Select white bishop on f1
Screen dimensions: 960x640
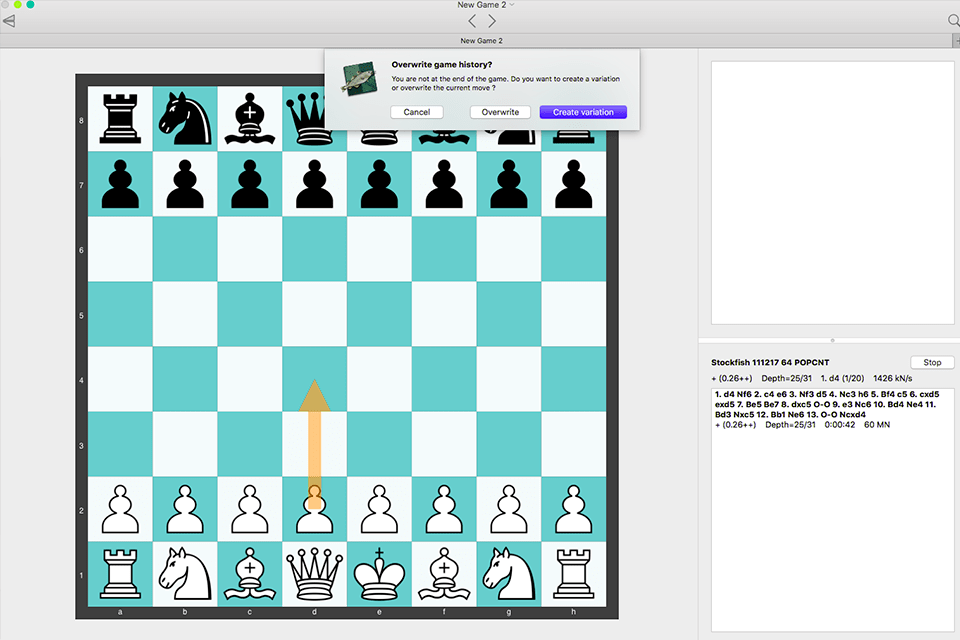click(444, 574)
